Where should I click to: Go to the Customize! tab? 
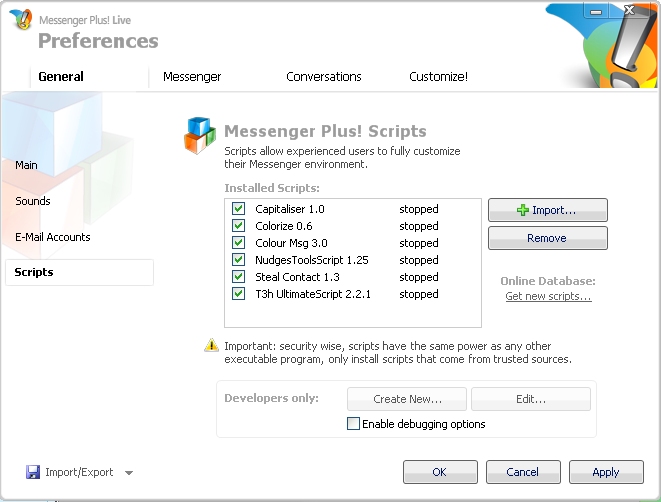coord(438,77)
